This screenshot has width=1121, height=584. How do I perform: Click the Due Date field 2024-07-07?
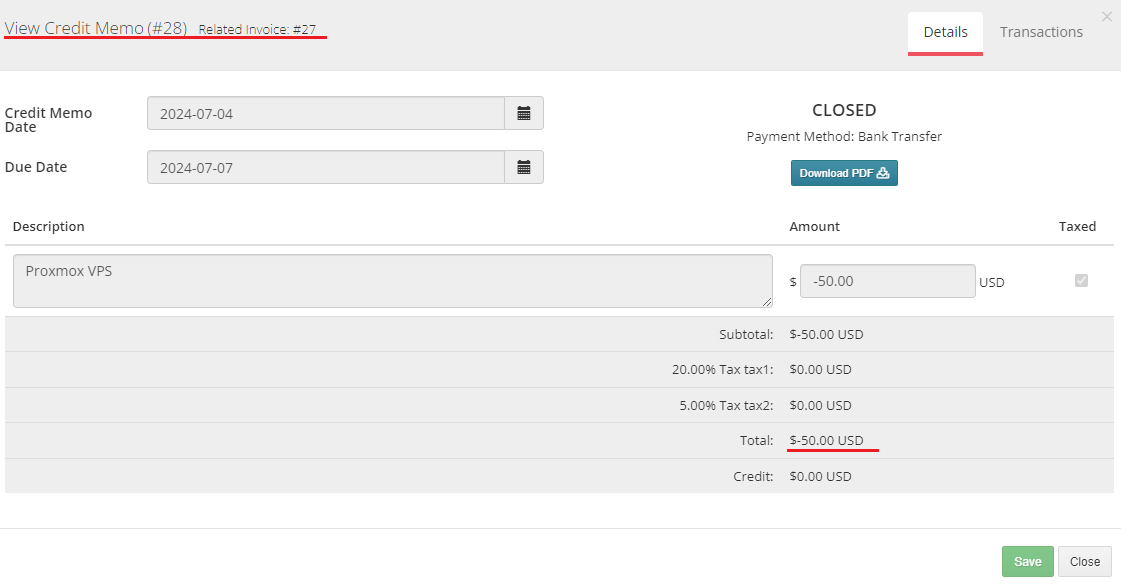click(325, 167)
